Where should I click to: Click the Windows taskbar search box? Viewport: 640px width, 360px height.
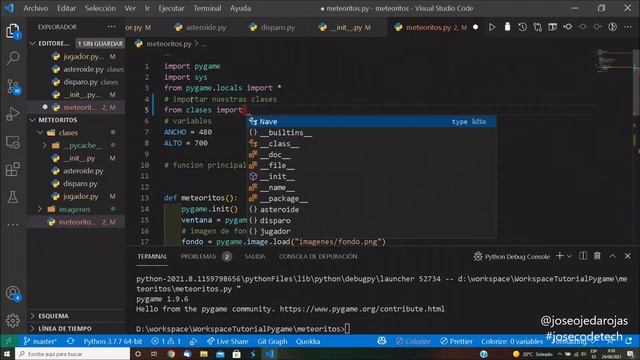click(x=73, y=354)
